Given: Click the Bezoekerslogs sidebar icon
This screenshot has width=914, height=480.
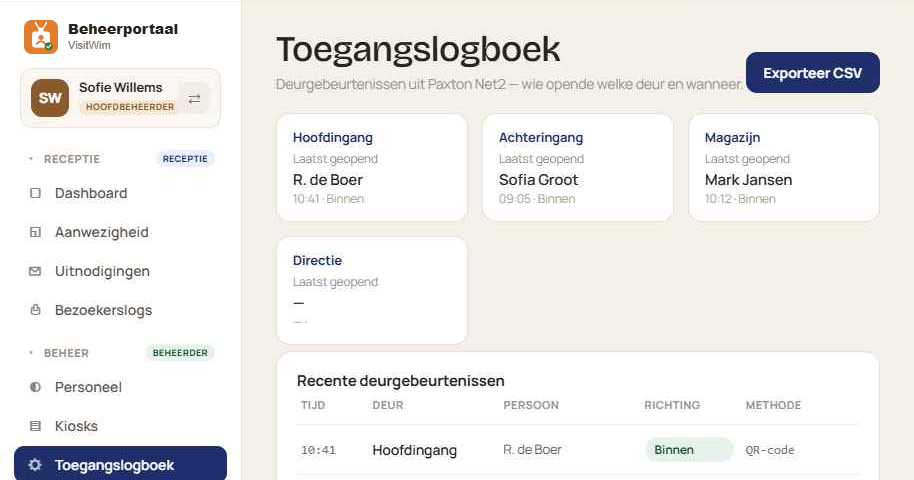Looking at the screenshot, I should [x=36, y=310].
